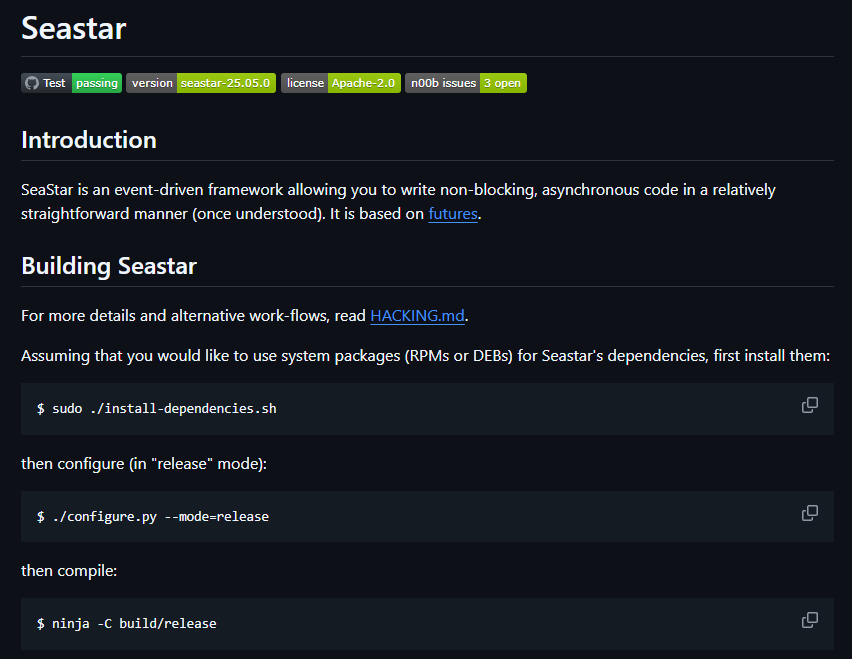Follow the "futures" hyperlink
Viewport: 852px width, 659px height.
click(453, 214)
